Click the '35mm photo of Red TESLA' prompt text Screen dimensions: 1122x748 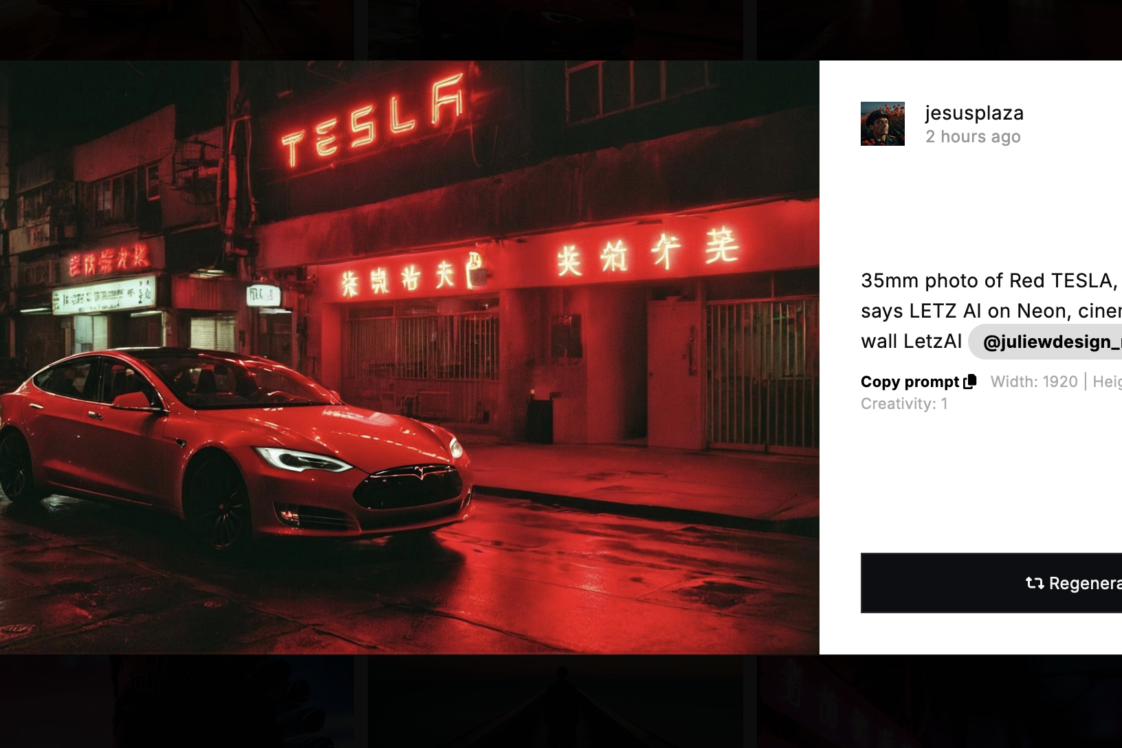pyautogui.click(x=989, y=281)
